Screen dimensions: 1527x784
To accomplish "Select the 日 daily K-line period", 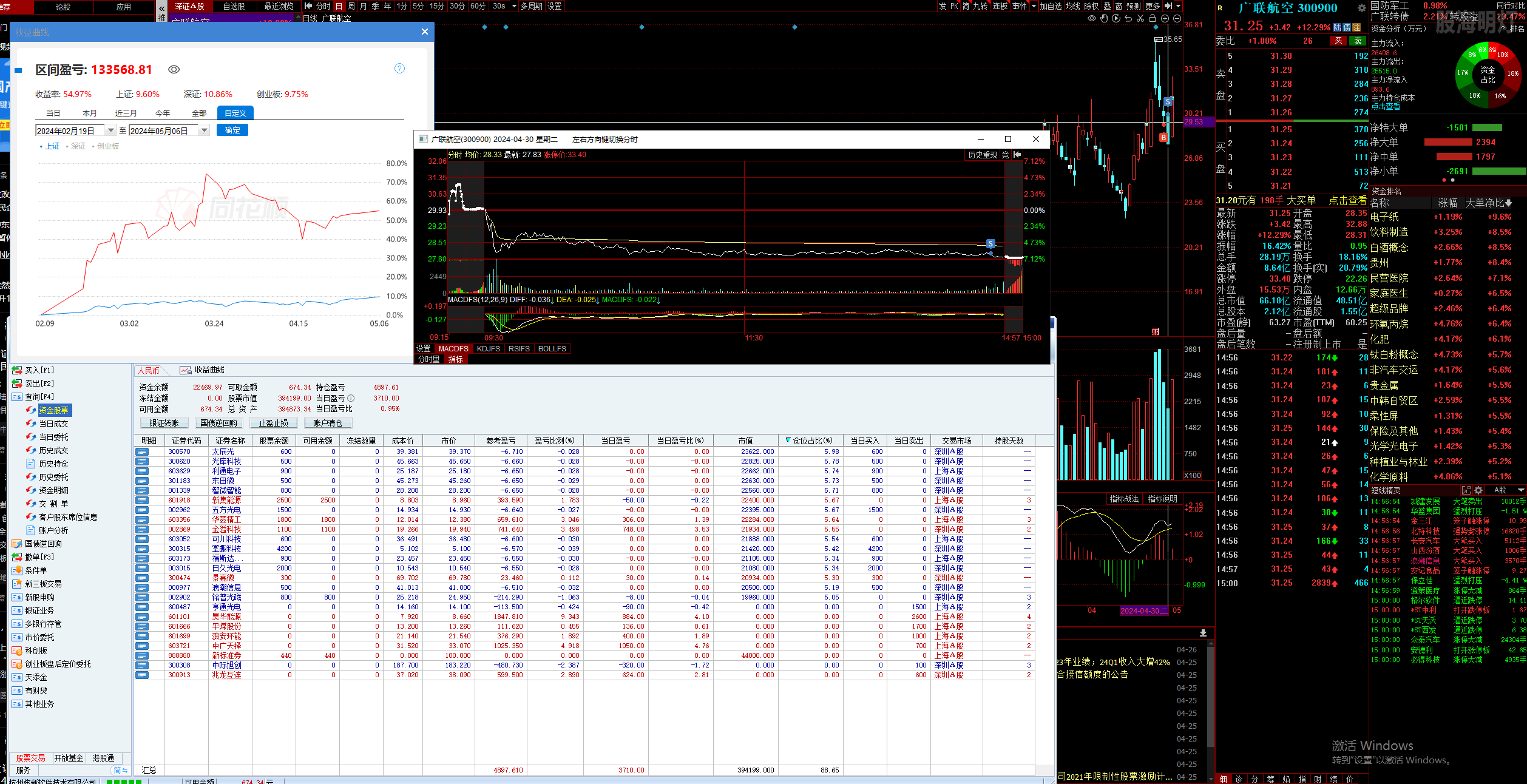I will [x=339, y=6].
